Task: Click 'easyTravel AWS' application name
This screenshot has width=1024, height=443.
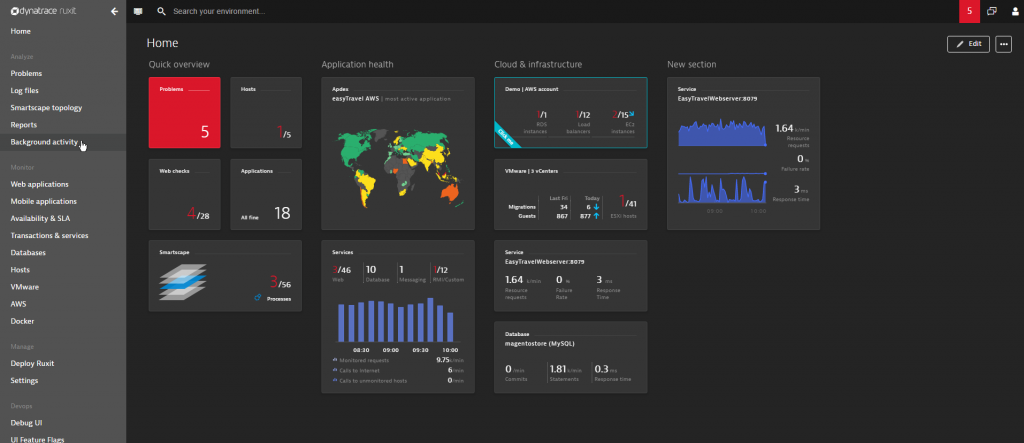Action: pyautogui.click(x=355, y=99)
